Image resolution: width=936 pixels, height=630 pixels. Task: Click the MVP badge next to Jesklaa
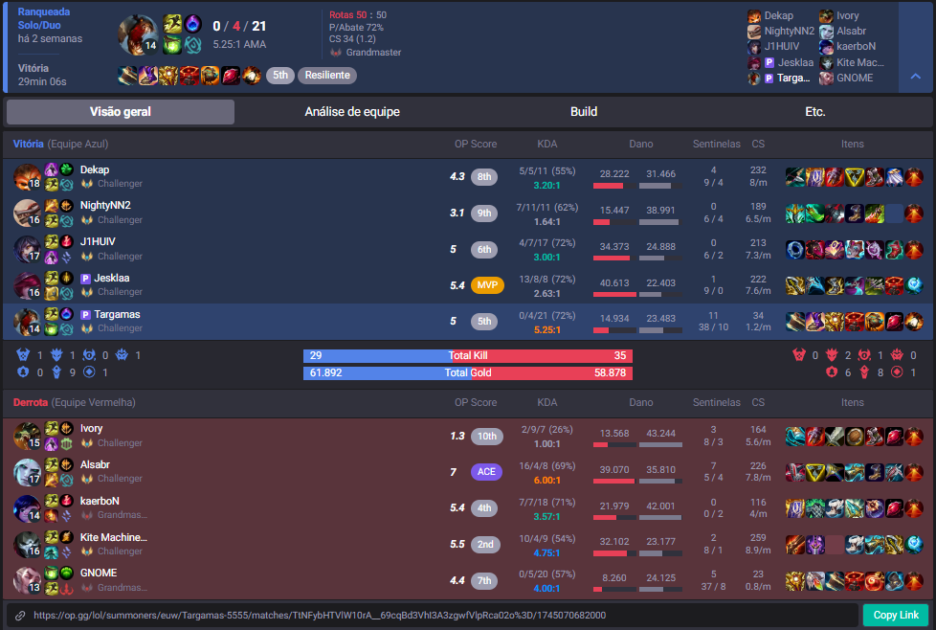[x=487, y=285]
